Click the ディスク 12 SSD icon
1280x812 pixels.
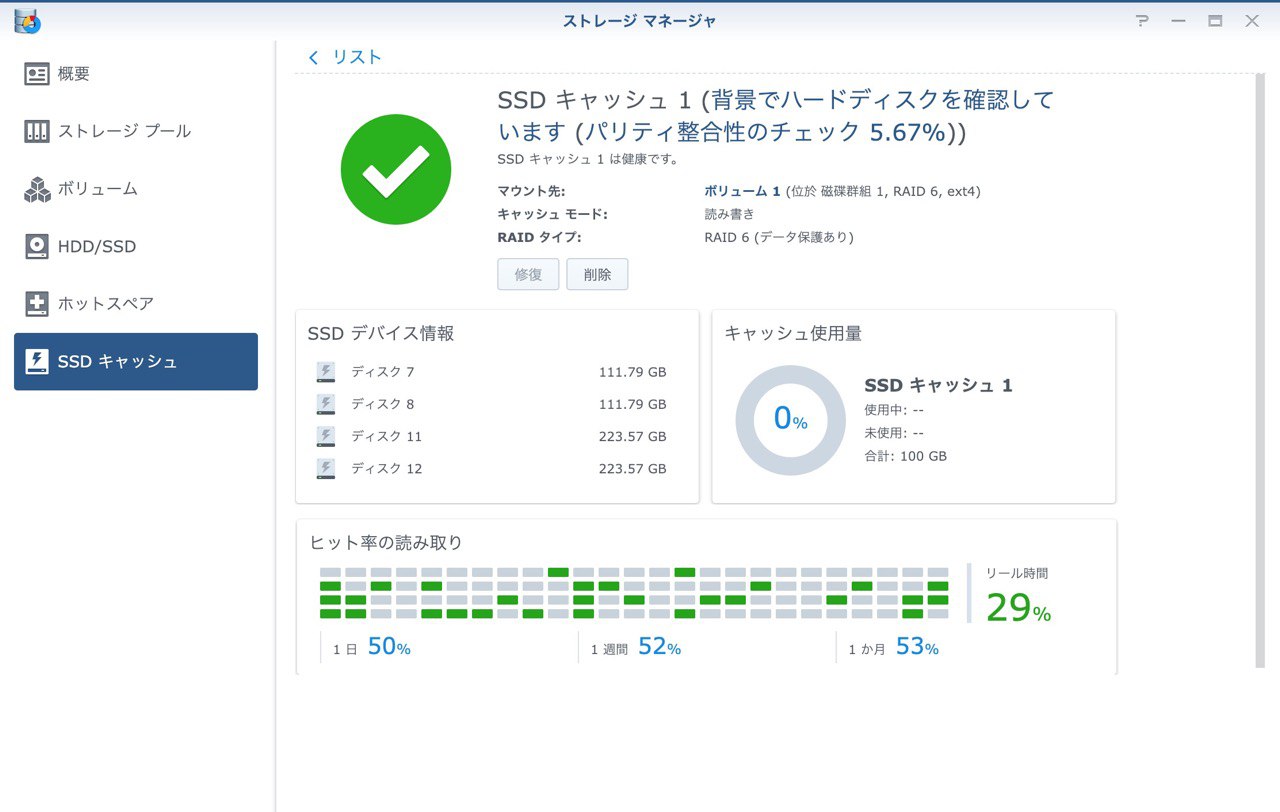click(326, 468)
